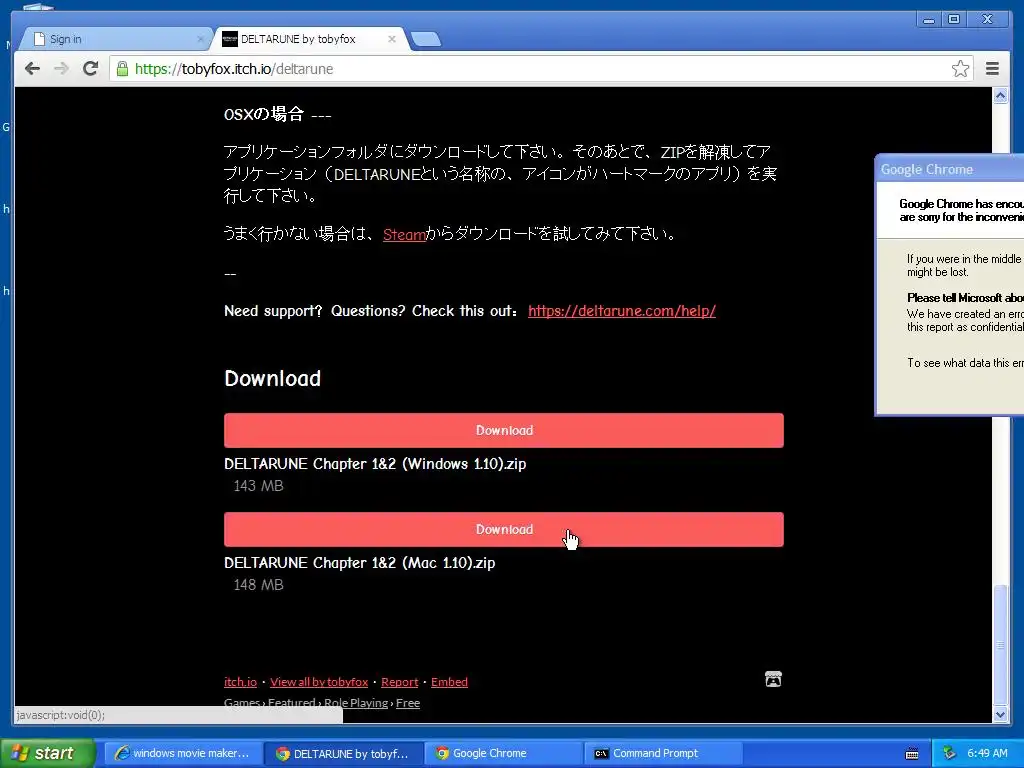Click the 6:49 AM clock
This screenshot has width=1024, height=768.
(987, 753)
